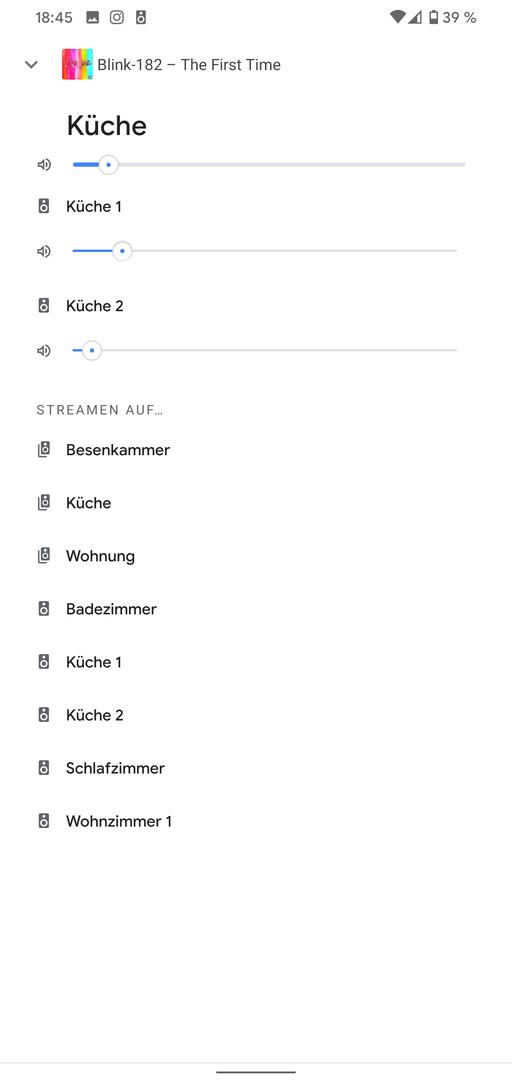This screenshot has width=512, height=1080.
Task: Click the volume icon under Küche 2
Action: click(44, 351)
